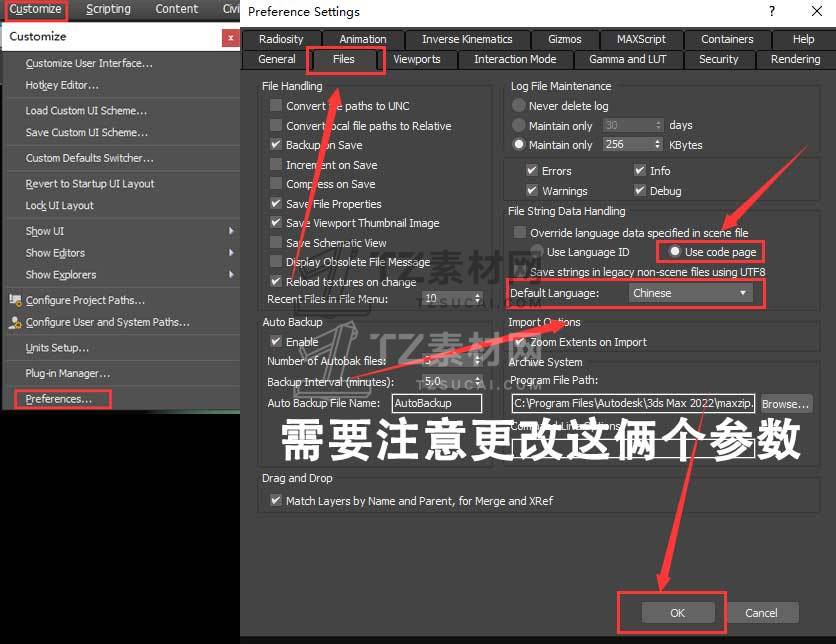
Task: Click the OK button
Action: click(678, 613)
